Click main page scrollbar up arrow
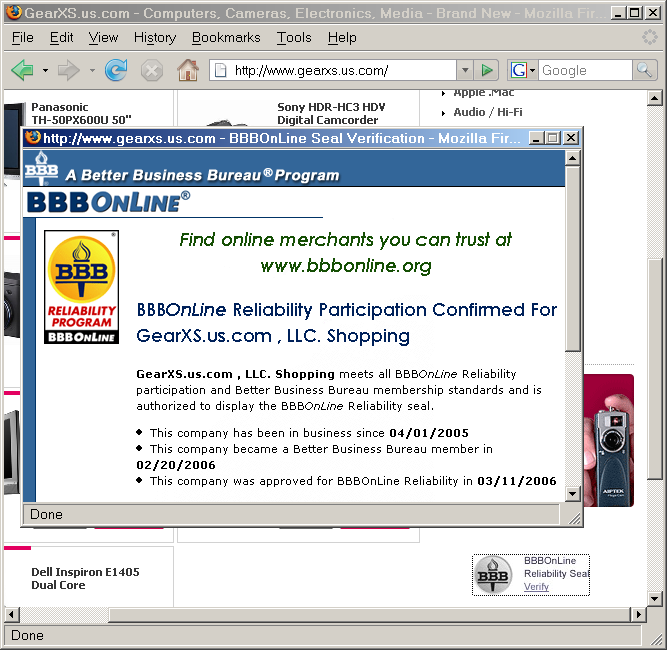The width and height of the screenshot is (667, 650). [x=654, y=99]
